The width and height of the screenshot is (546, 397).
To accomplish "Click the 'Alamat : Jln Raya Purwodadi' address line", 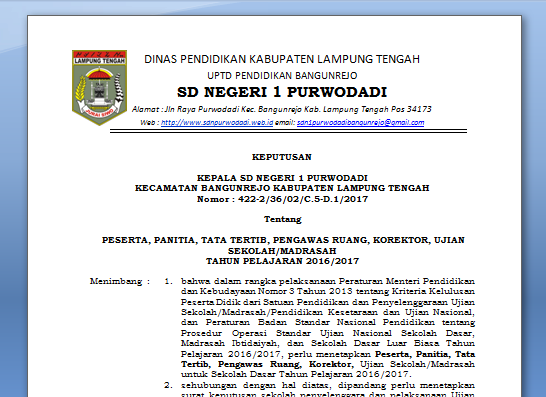I will pos(282,109).
